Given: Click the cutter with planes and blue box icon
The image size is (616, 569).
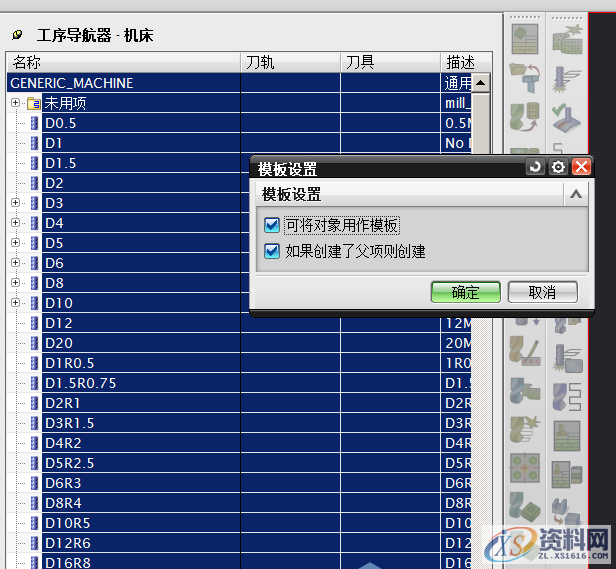Looking at the screenshot, I should 567,358.
